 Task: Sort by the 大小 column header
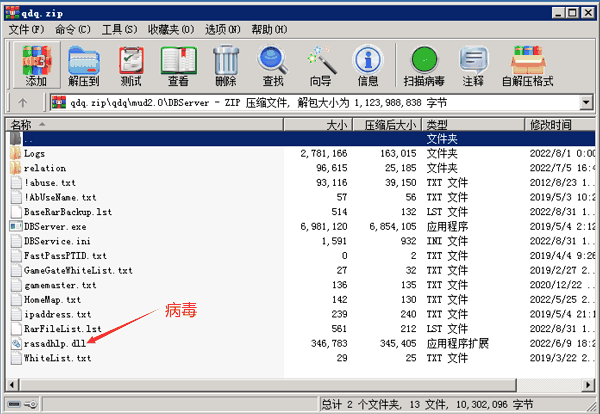pyautogui.click(x=318, y=125)
